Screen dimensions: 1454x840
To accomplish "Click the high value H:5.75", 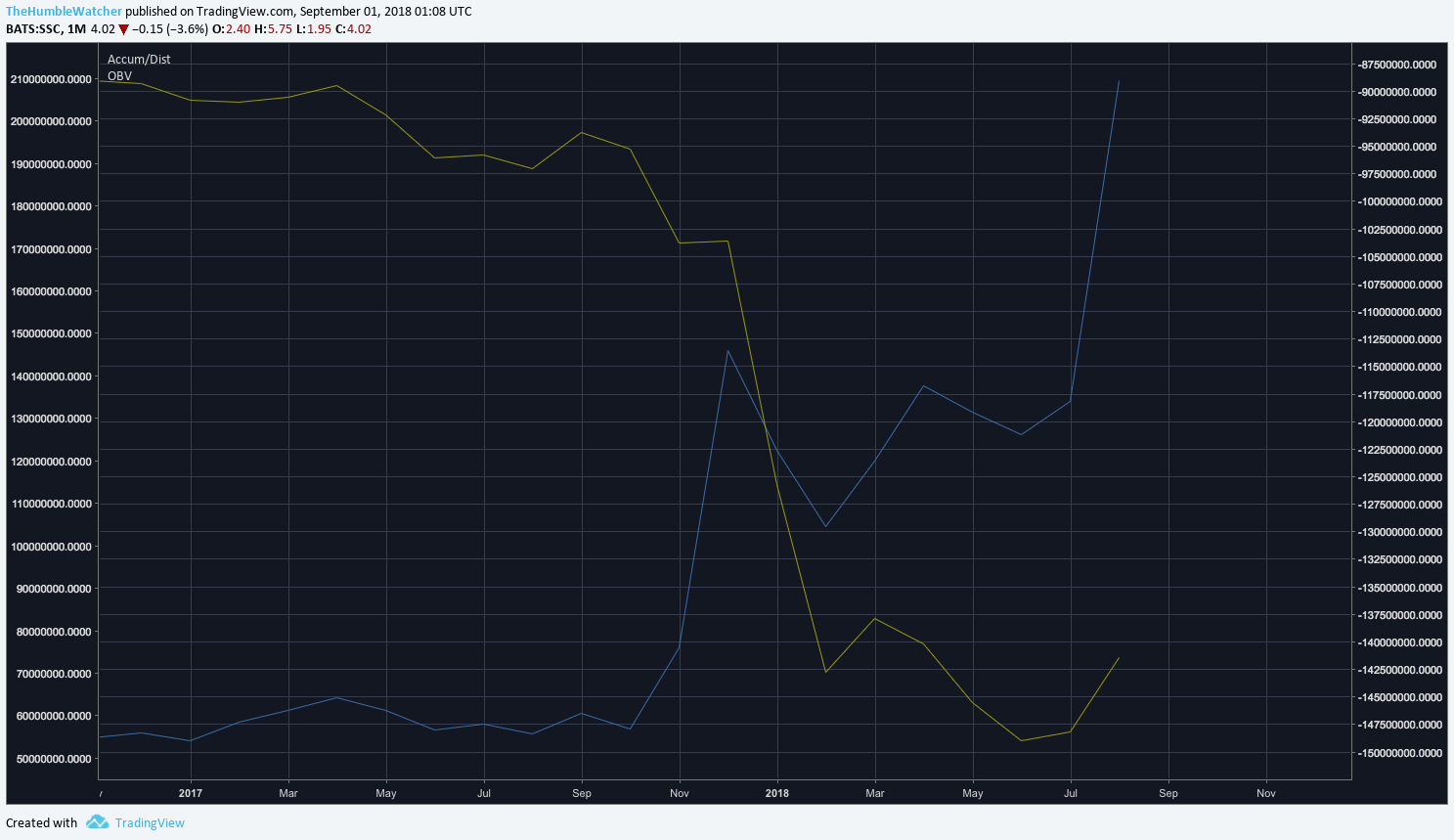I will [x=273, y=29].
